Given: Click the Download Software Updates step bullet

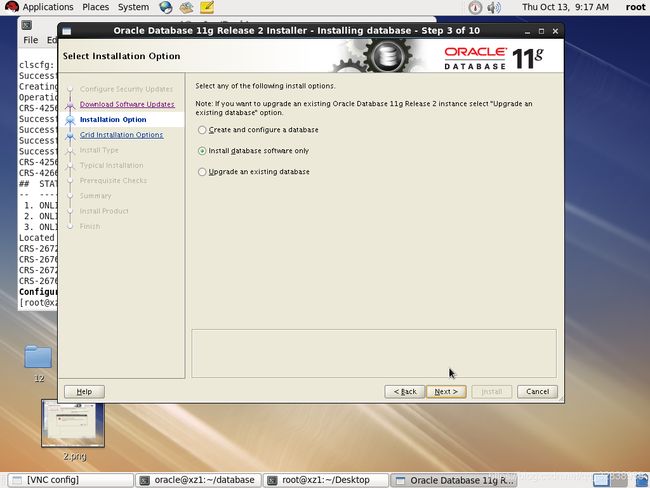Looking at the screenshot, I should [70, 104].
